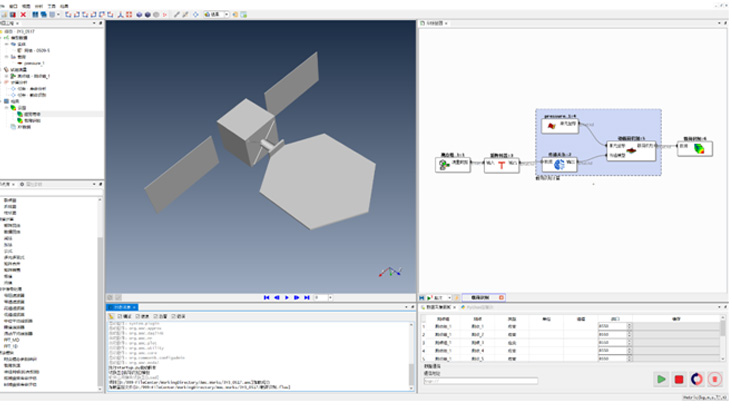Click the grey sphere icon in toolbar

(156, 15)
